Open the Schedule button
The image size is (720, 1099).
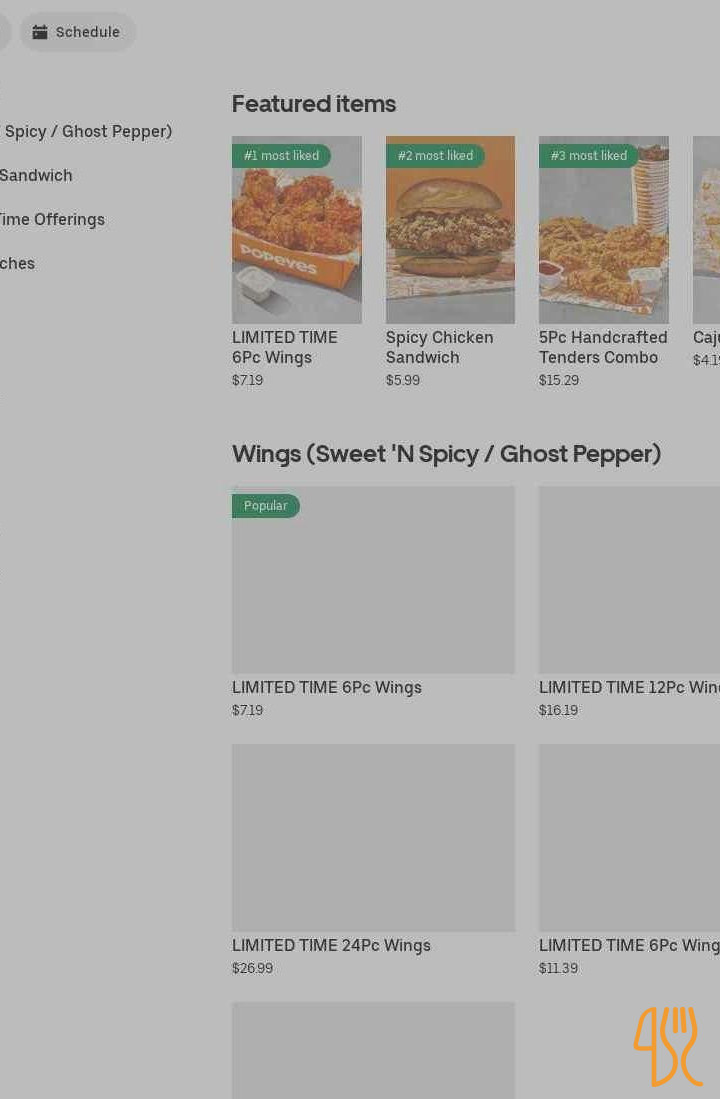click(x=78, y=32)
